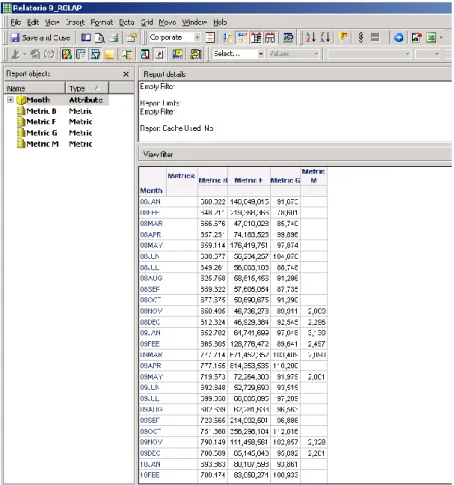Click the grid view icon with magnifier

145,54
